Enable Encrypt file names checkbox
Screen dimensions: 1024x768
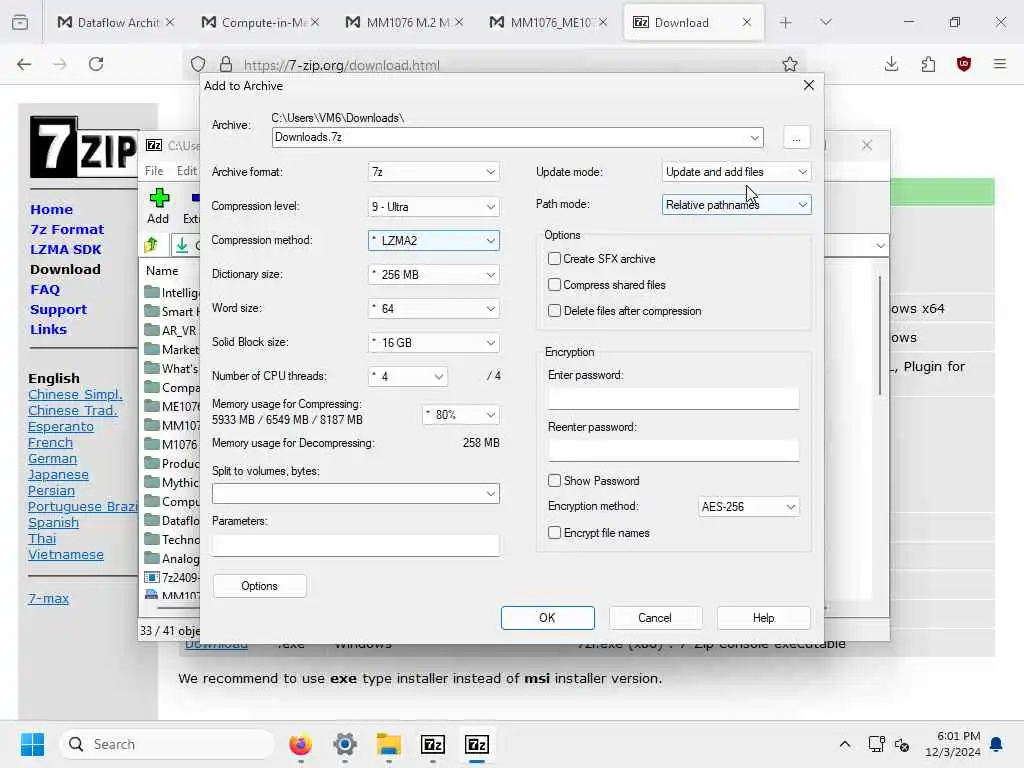tap(554, 533)
